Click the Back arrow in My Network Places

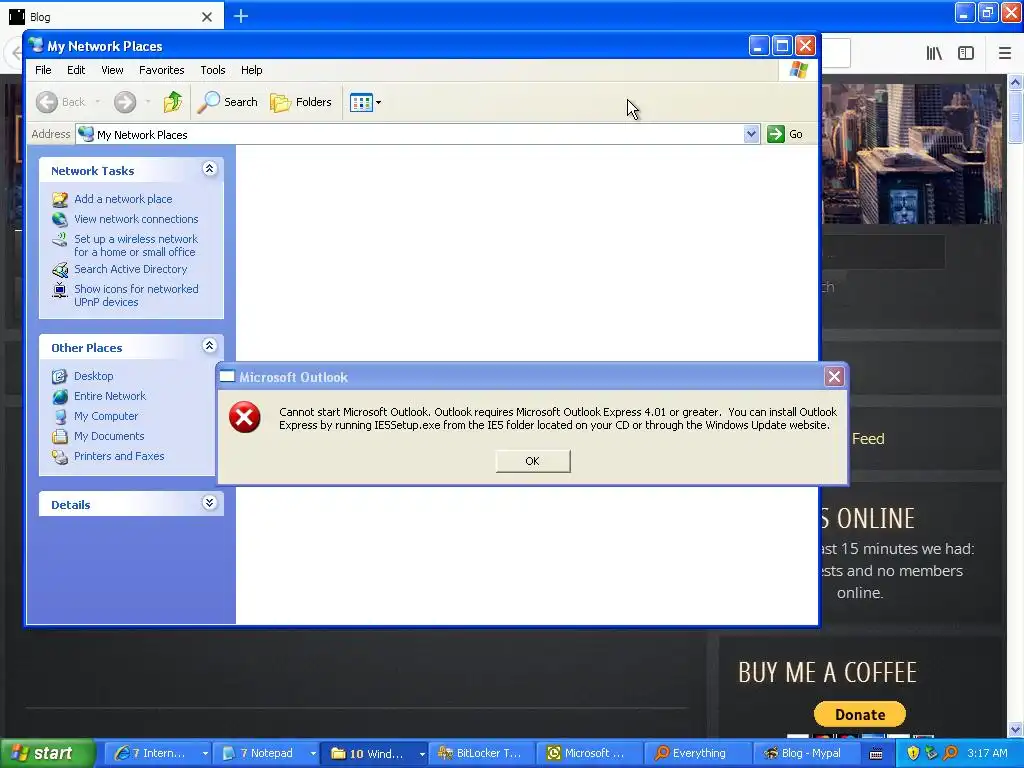coord(46,102)
